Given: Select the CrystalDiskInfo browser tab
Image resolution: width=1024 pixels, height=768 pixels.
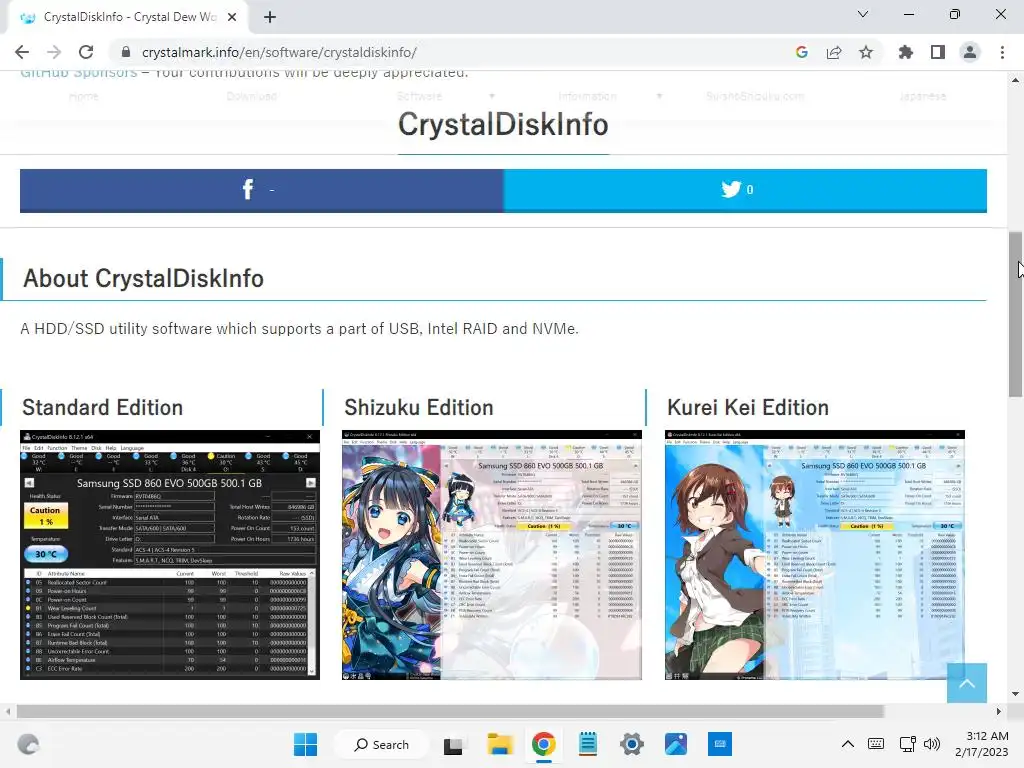Looking at the screenshot, I should [x=129, y=17].
